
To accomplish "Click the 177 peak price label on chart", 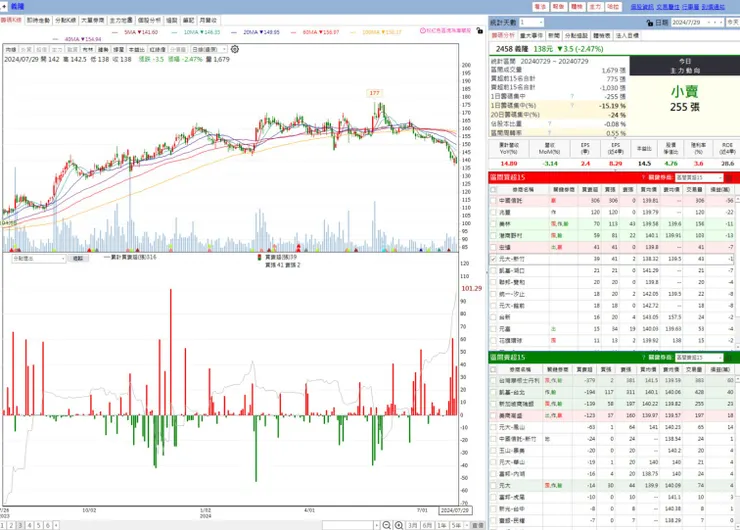I will pos(374,93).
